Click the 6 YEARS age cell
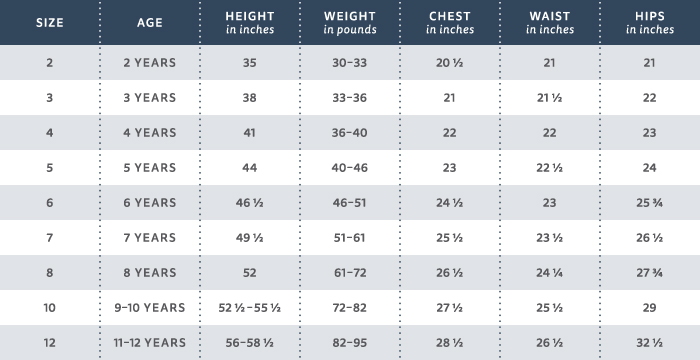 click(x=150, y=203)
